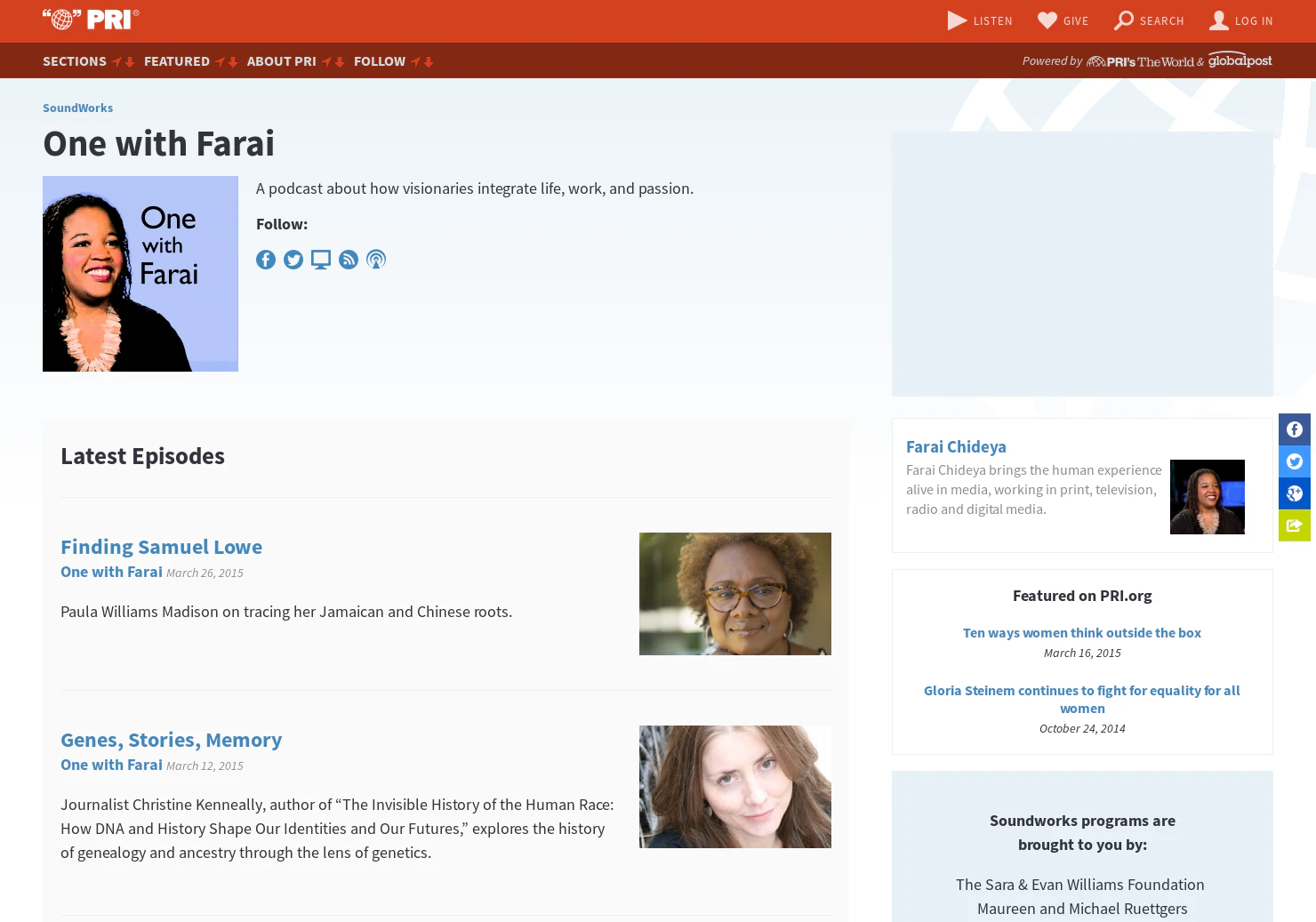
Task: Click Farai Chideya's portrait thumbnail
Action: tap(1208, 497)
